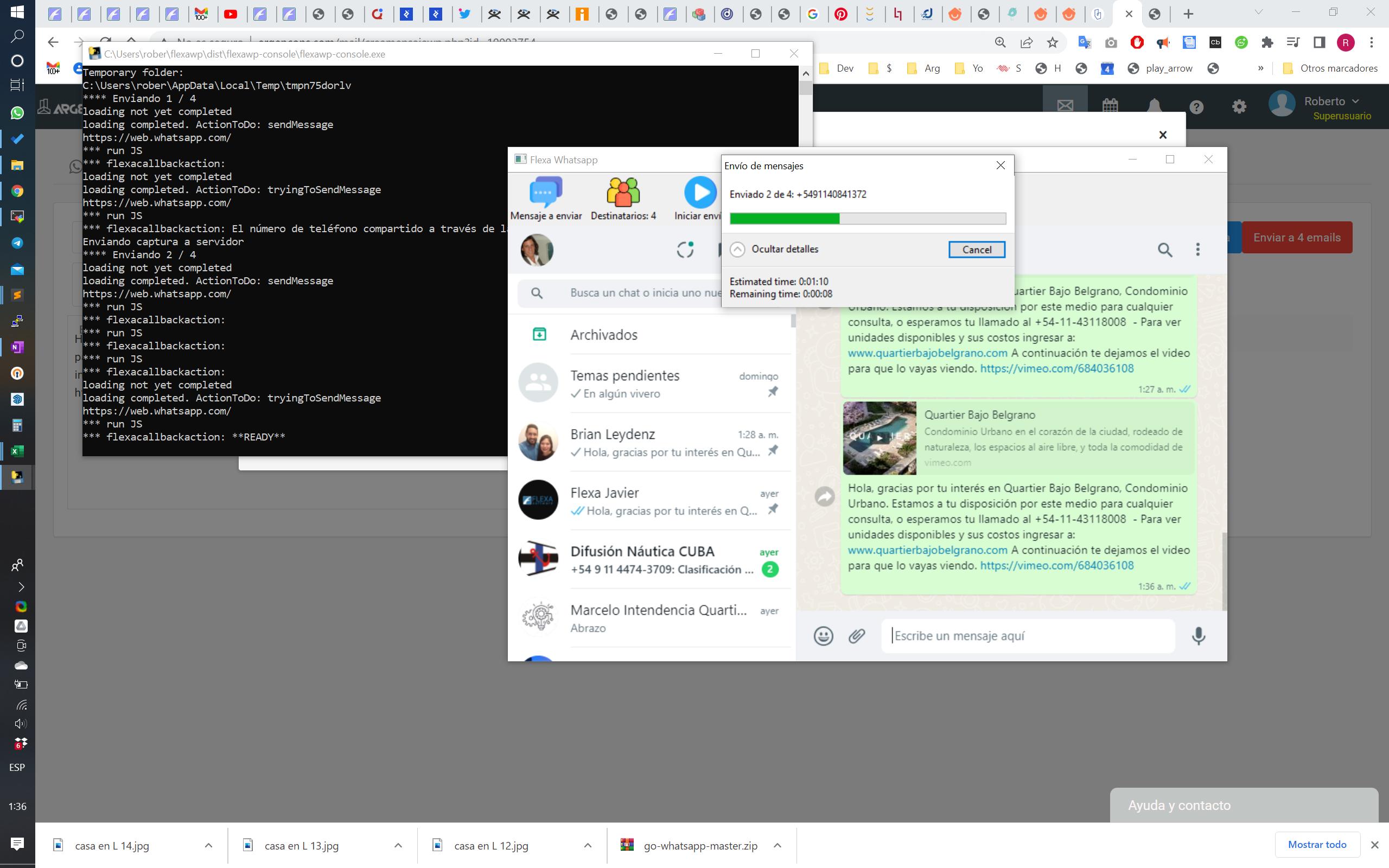
Task: Click the Ayuda y contacto panel
Action: 1244,805
